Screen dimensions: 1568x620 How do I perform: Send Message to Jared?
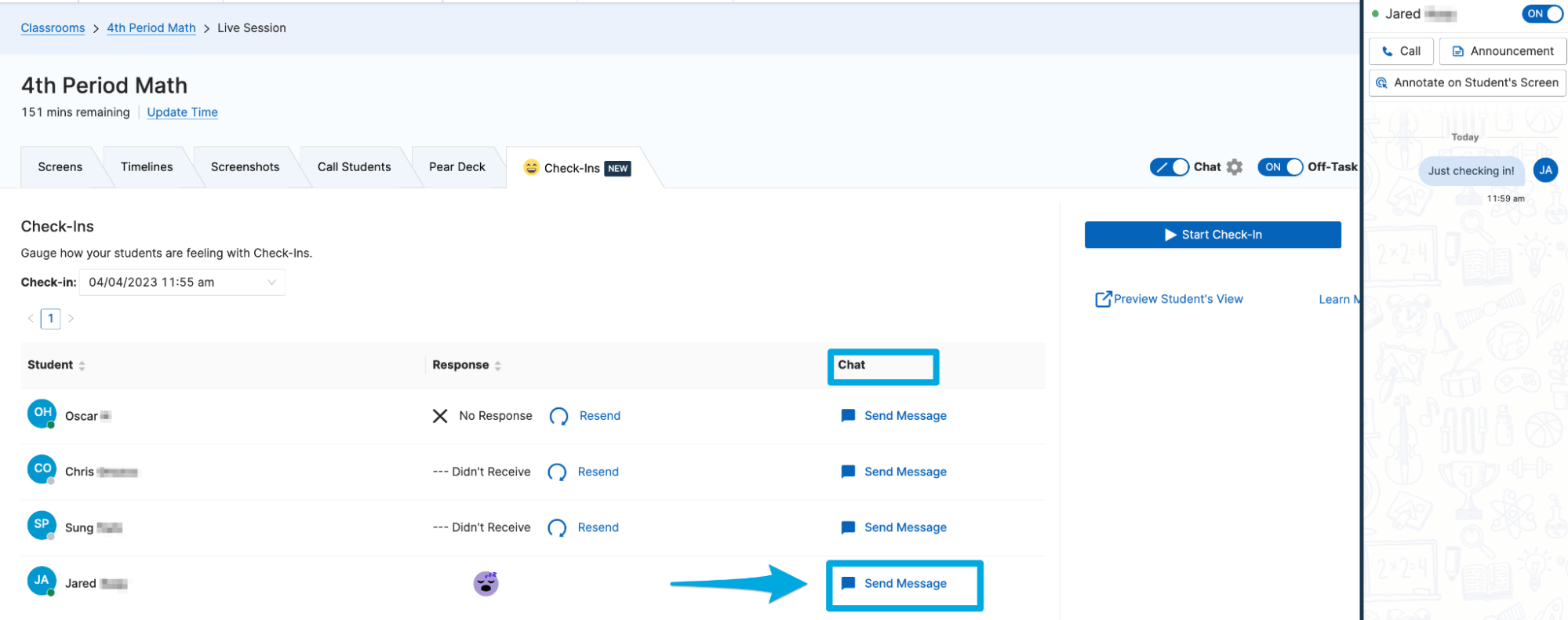coord(905,583)
